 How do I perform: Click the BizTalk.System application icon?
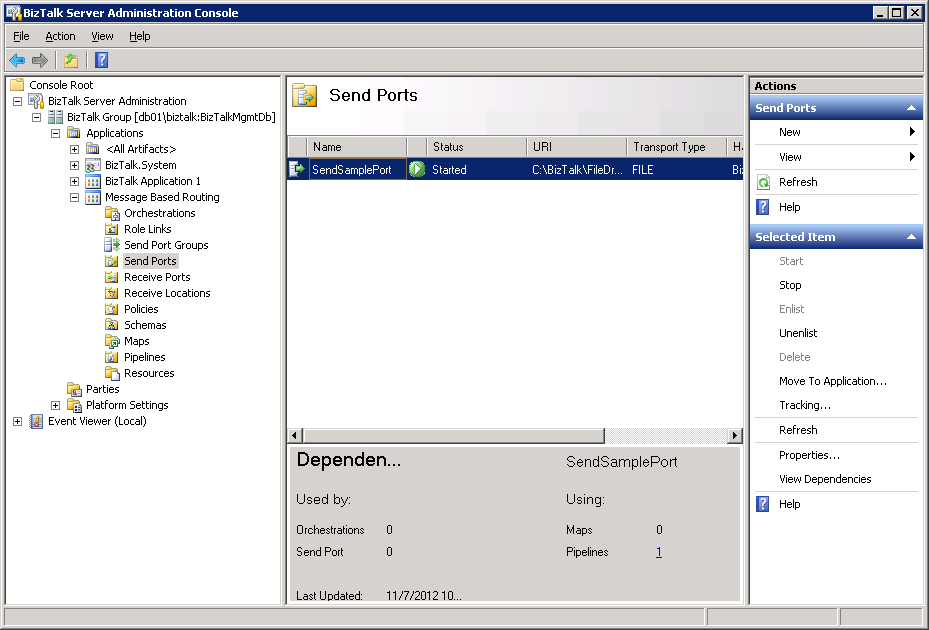pyautogui.click(x=92, y=165)
